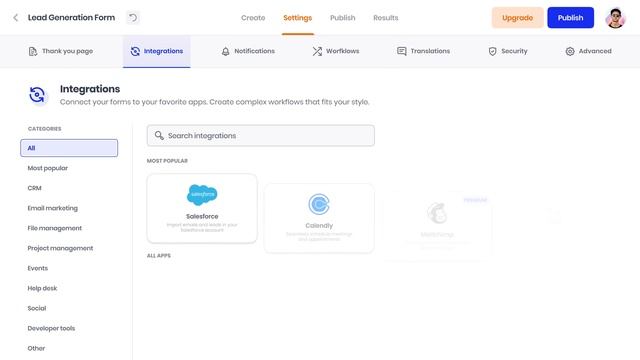This screenshot has height=360, width=640.
Task: Filter by CRM category
Action: tap(34, 188)
